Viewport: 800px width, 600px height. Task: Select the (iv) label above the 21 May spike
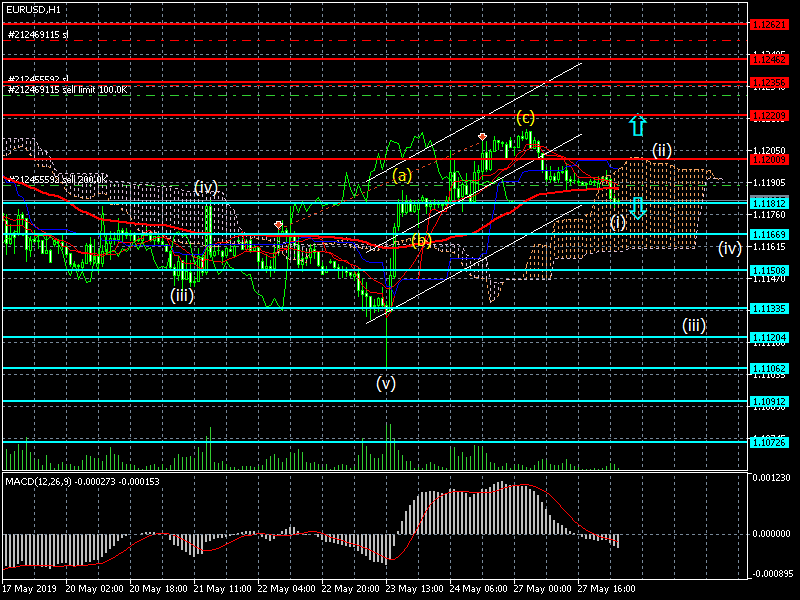[x=206, y=188]
